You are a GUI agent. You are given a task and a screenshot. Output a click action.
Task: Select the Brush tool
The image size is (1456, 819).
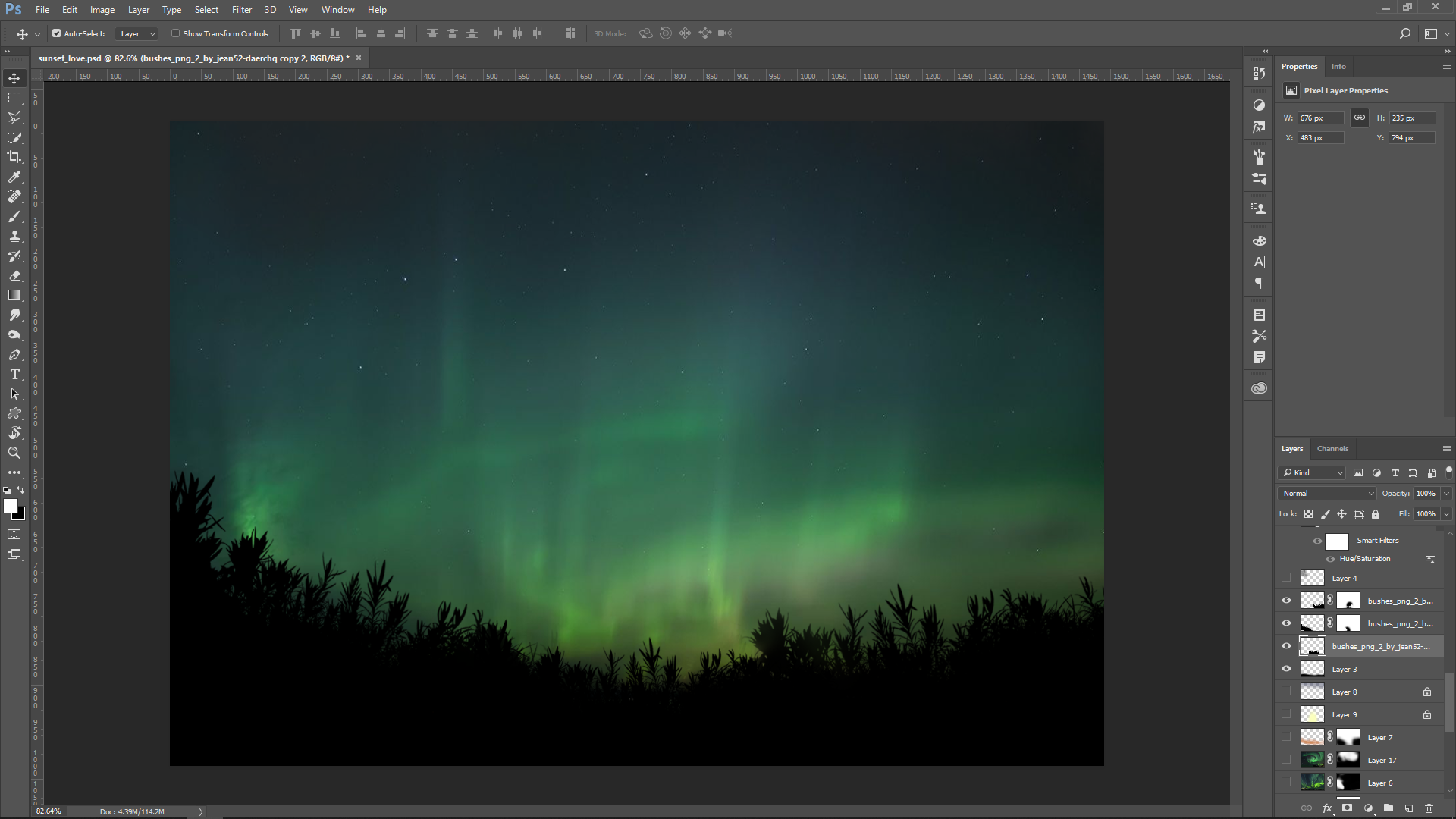pyautogui.click(x=14, y=216)
